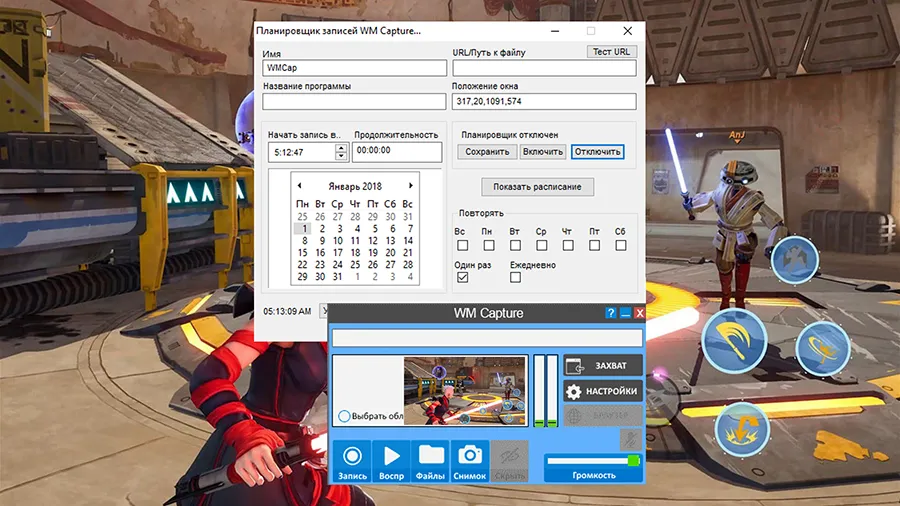Click the Громкость volume slider
This screenshot has height=506, width=900.
click(594, 460)
